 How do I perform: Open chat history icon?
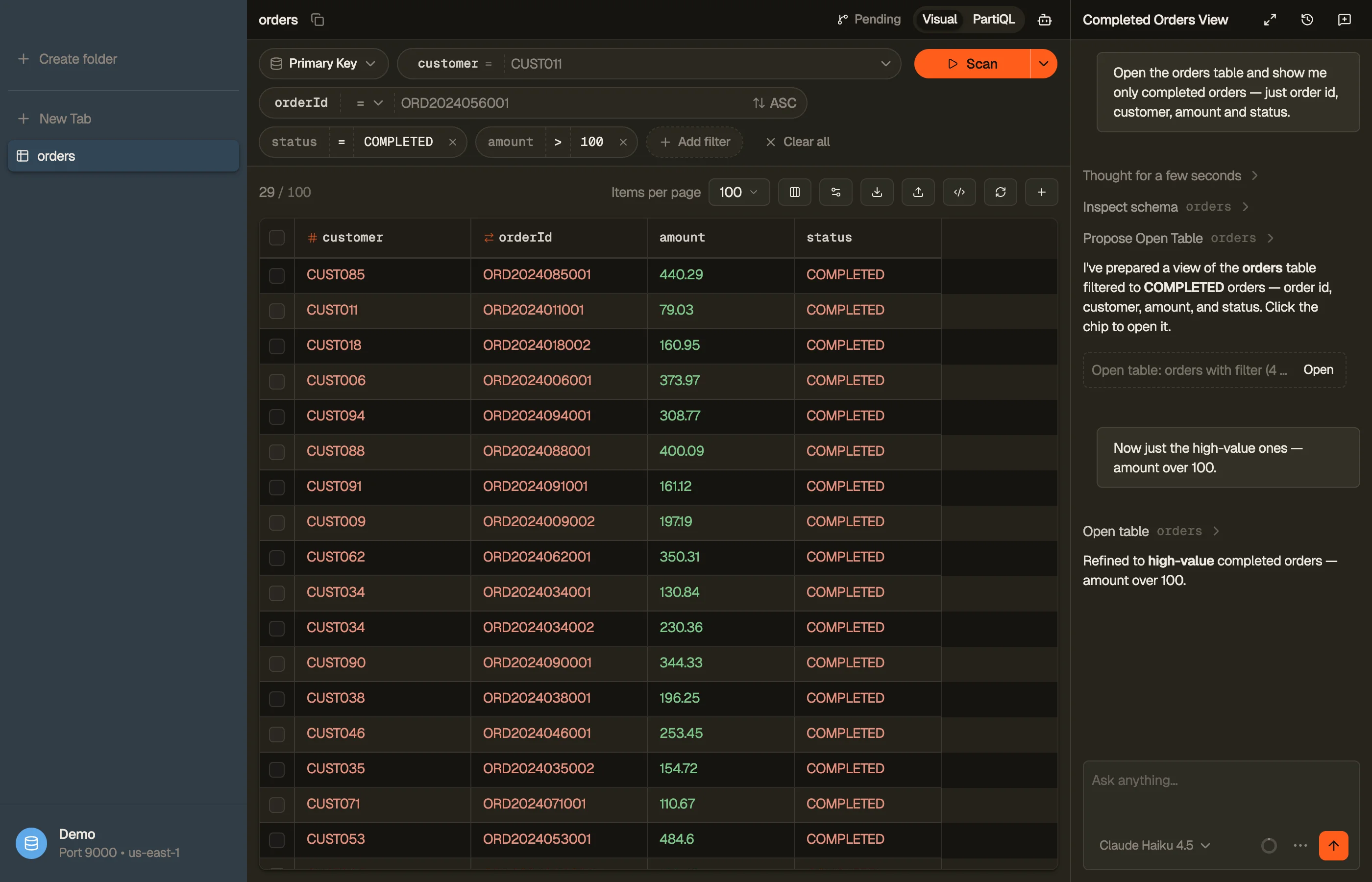tap(1307, 20)
